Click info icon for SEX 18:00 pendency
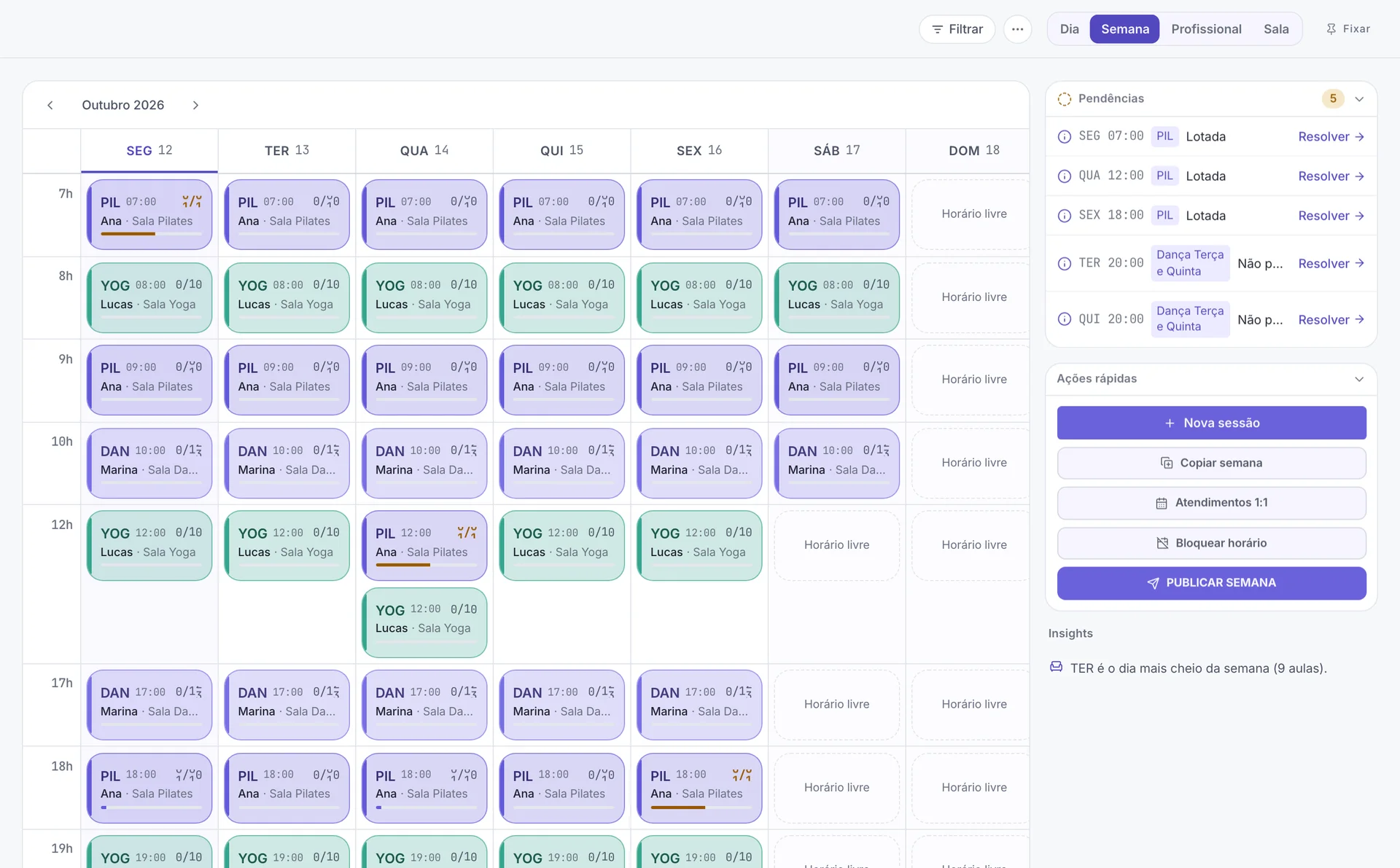1400x868 pixels. 1065,216
